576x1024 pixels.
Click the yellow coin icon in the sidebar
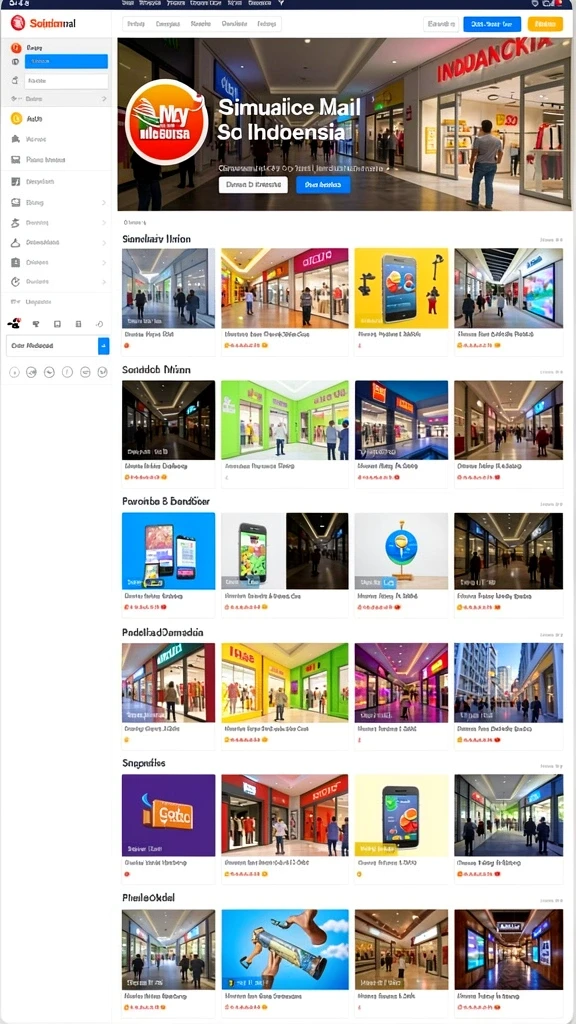[16, 119]
